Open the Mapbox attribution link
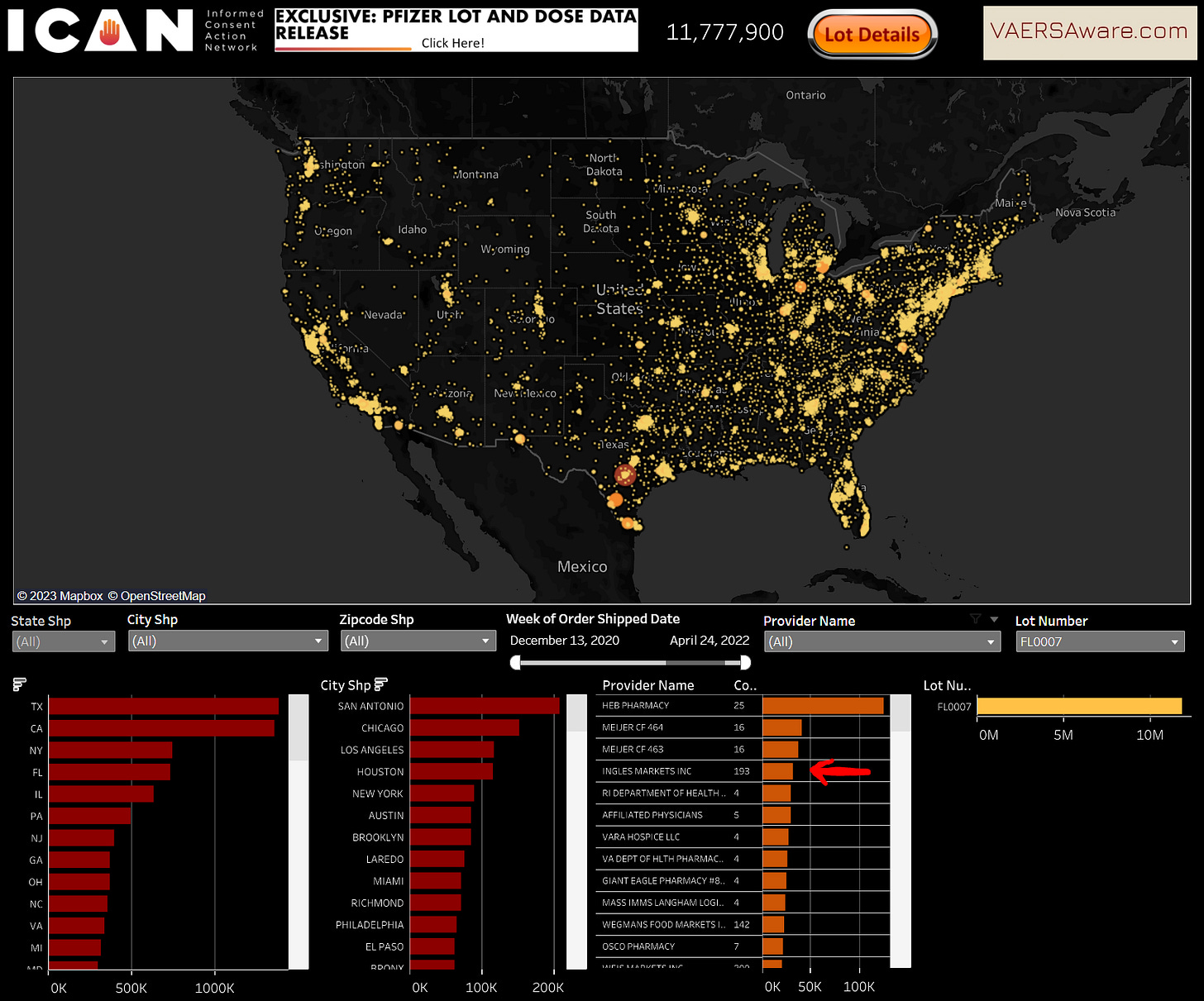This screenshot has height=1001, width=1204. (60, 596)
